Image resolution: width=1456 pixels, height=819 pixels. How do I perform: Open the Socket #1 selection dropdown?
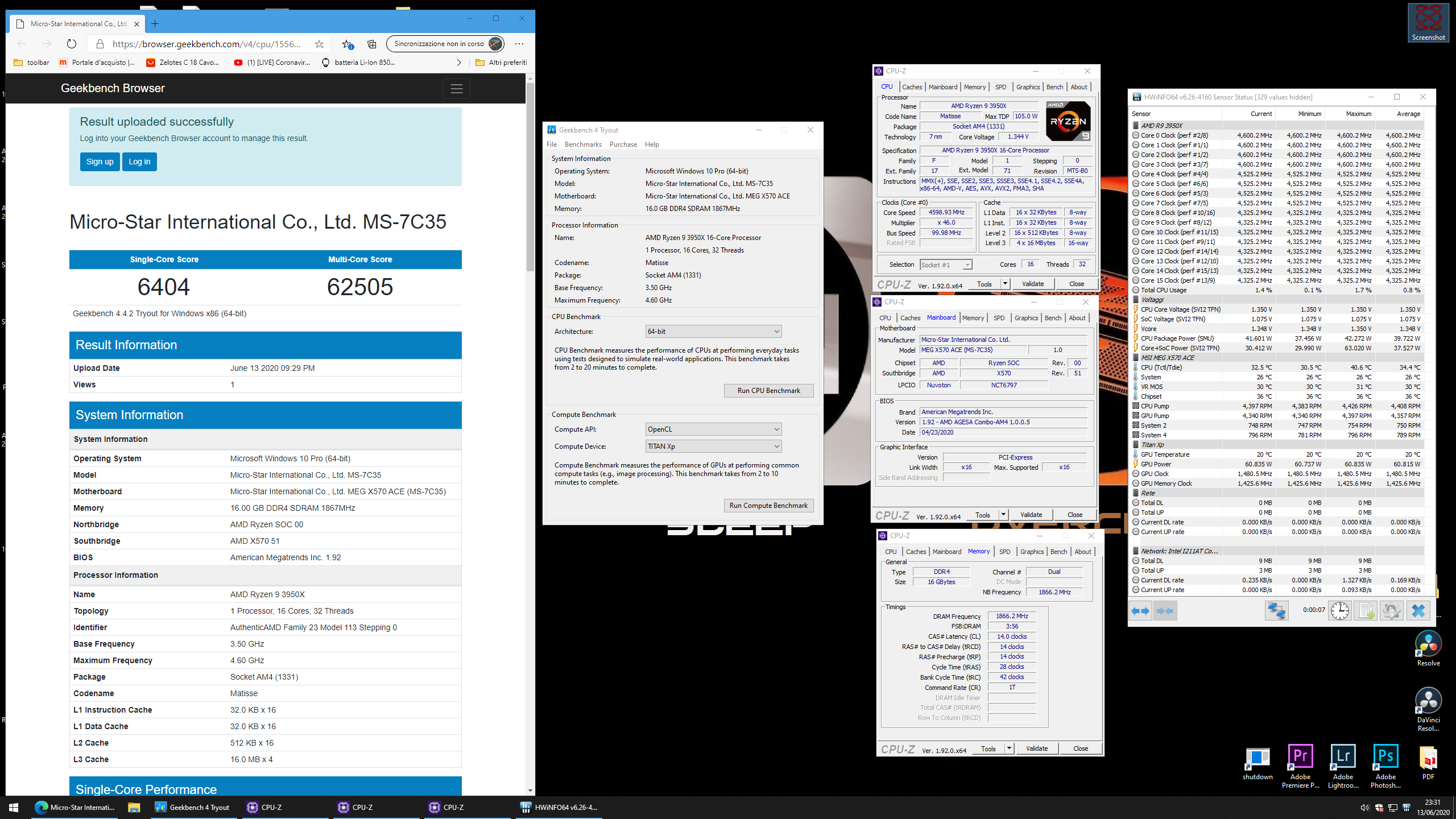[x=946, y=264]
